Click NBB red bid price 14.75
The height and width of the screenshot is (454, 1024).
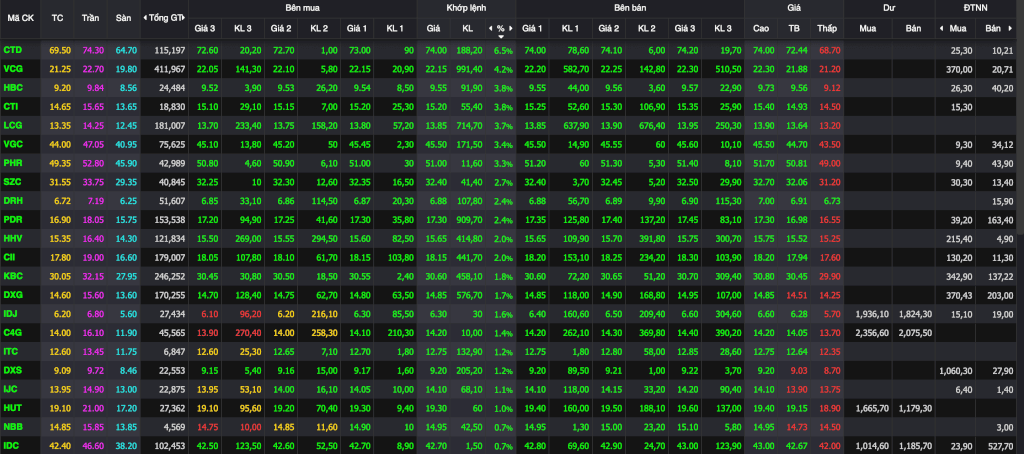coord(207,428)
